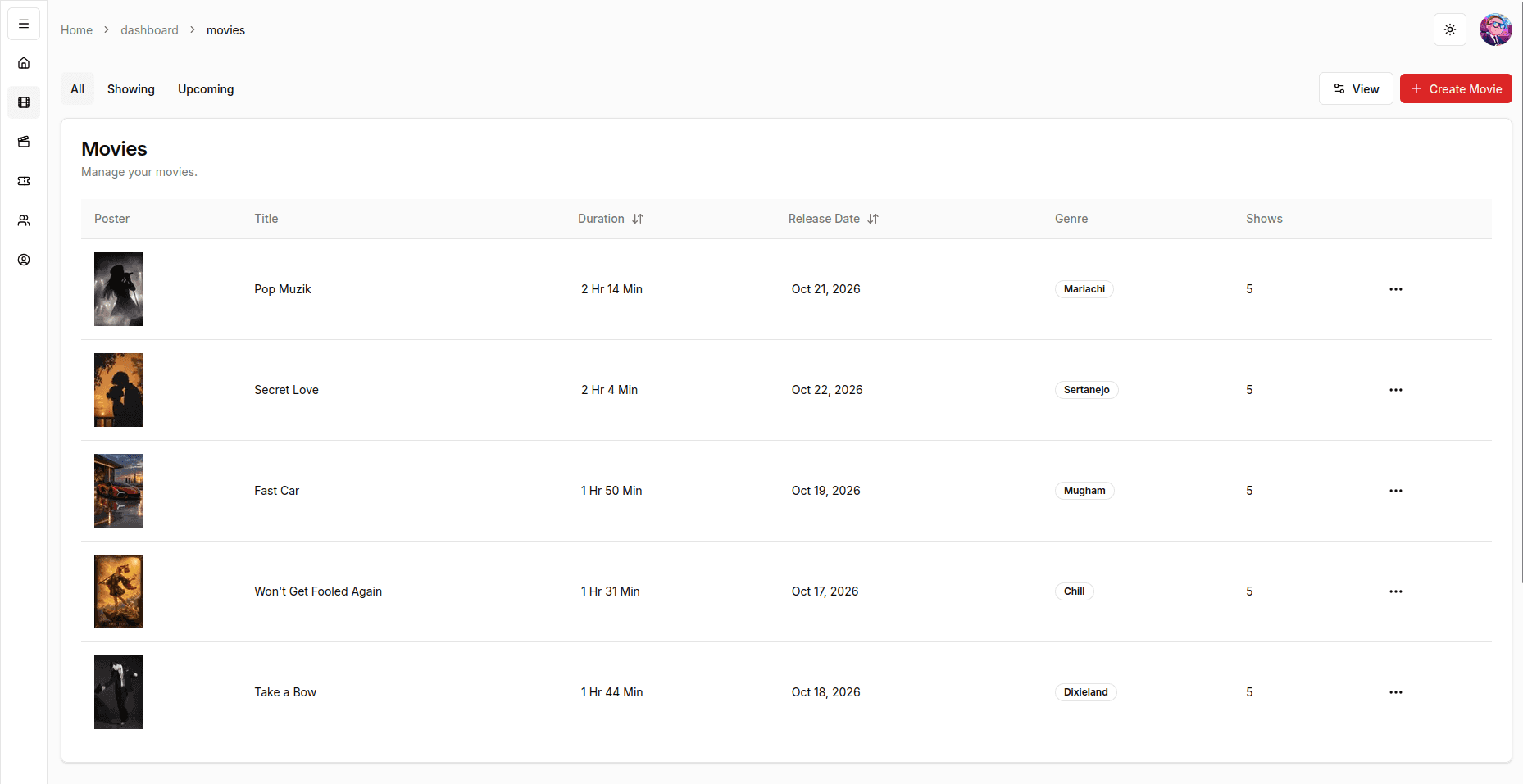
Task: Sort by Duration arrows icon
Action: [x=638, y=219]
